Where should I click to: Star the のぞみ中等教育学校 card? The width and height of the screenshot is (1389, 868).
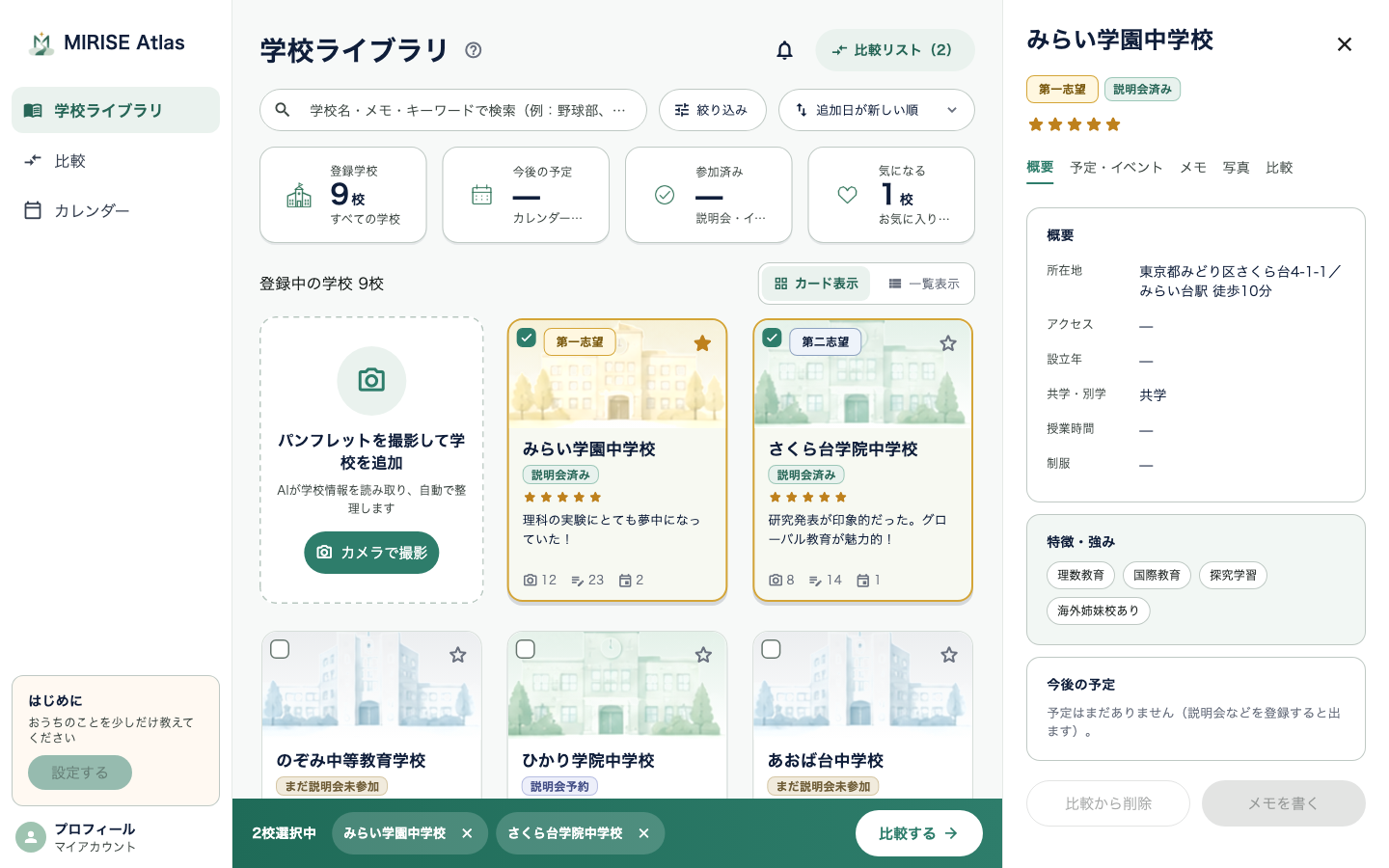click(x=458, y=655)
